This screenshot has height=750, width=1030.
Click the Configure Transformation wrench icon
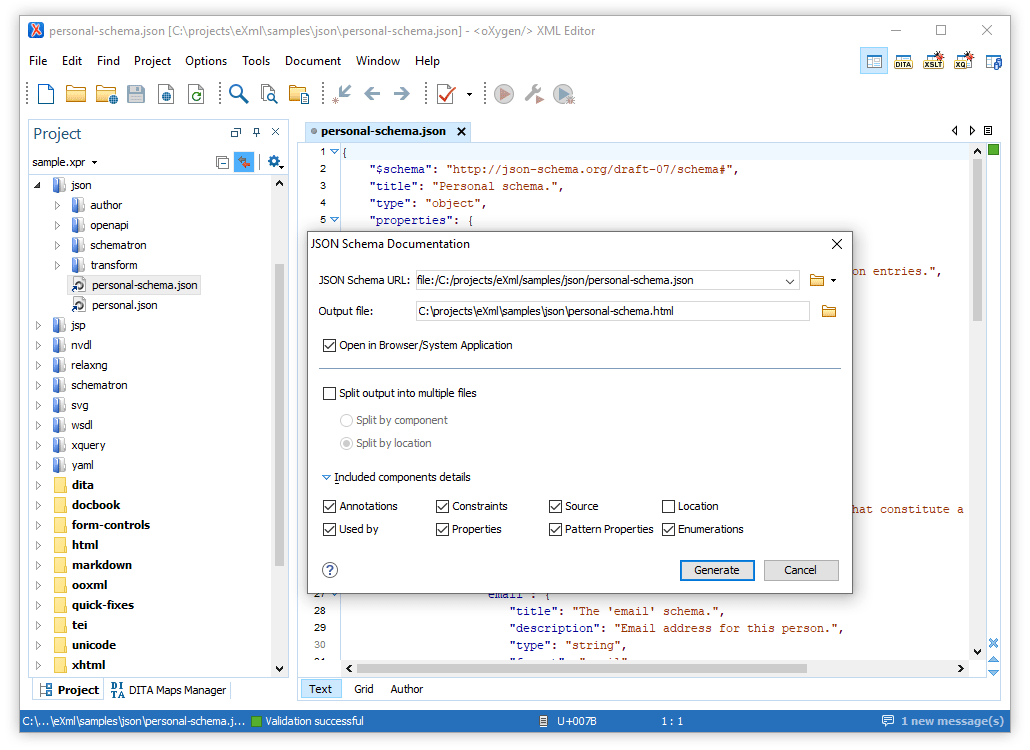[534, 94]
